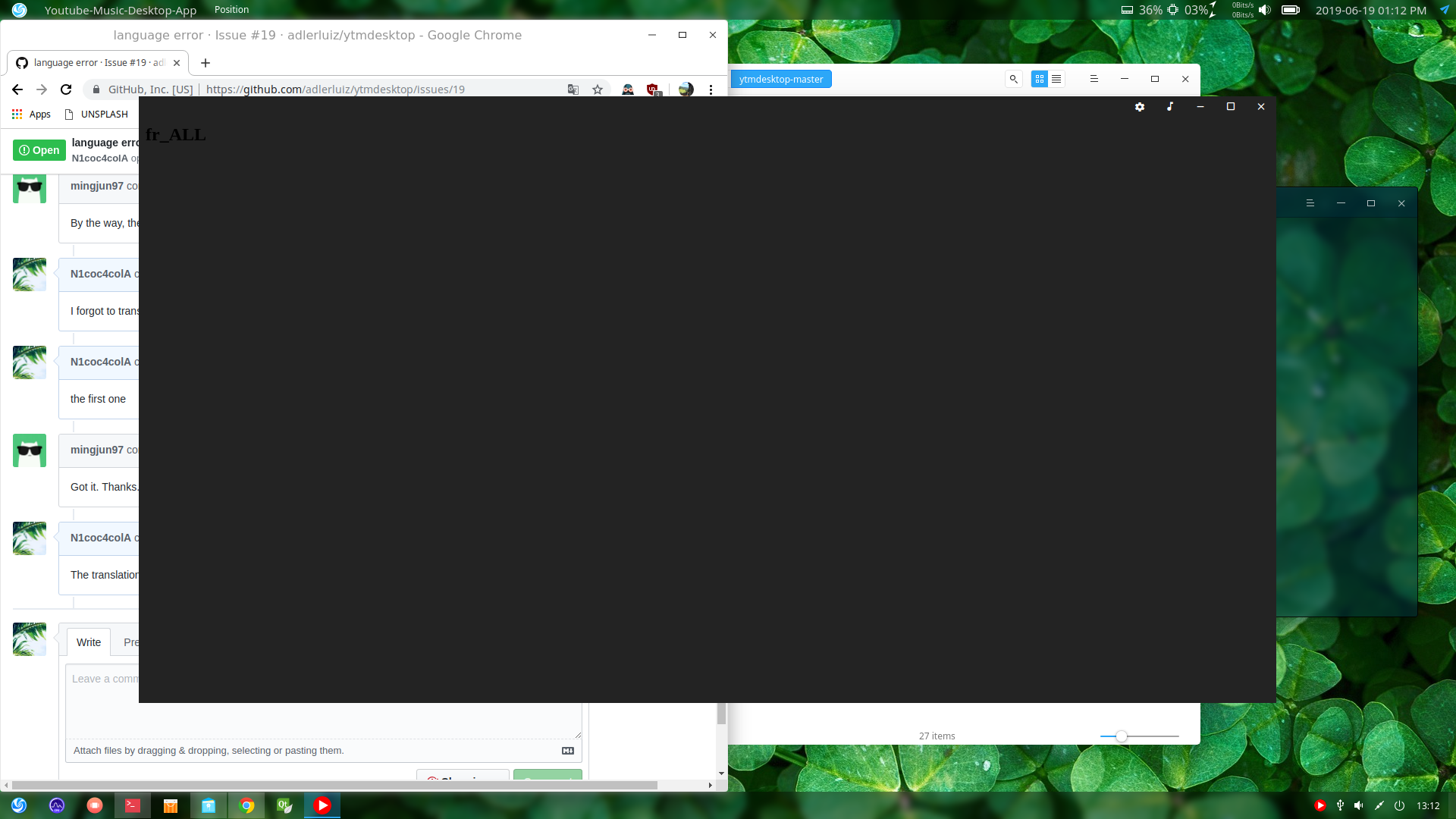
Task: Open the hamburger menu in the file manager
Action: tap(1094, 78)
